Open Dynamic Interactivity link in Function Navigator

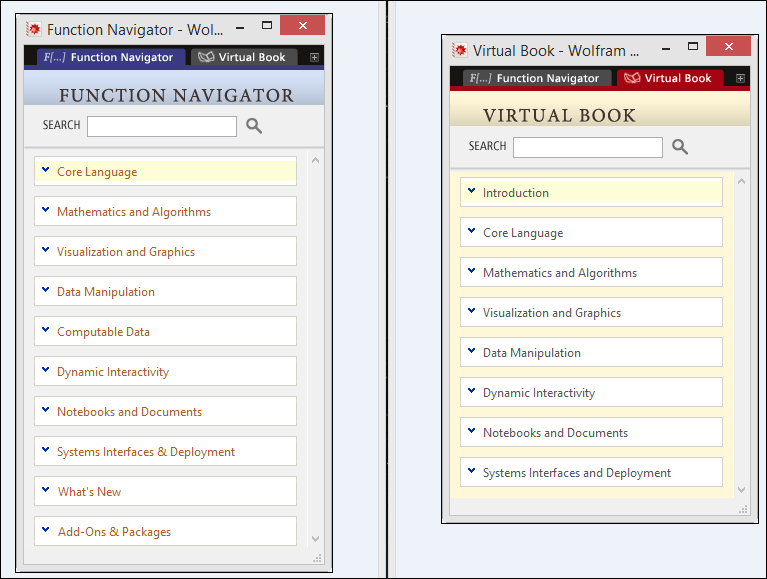(113, 372)
